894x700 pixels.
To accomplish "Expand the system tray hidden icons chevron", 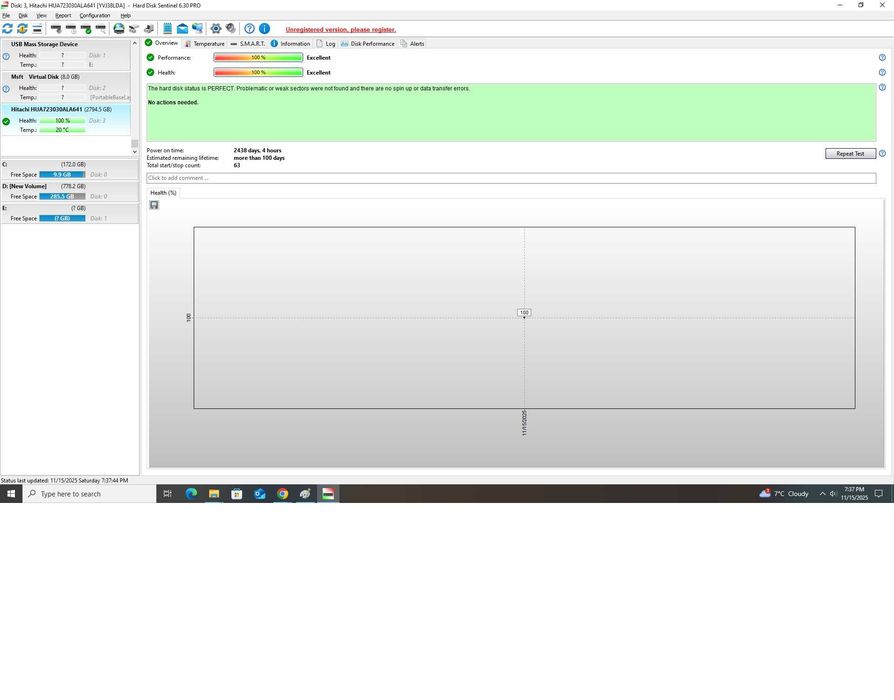I will coord(822,494).
